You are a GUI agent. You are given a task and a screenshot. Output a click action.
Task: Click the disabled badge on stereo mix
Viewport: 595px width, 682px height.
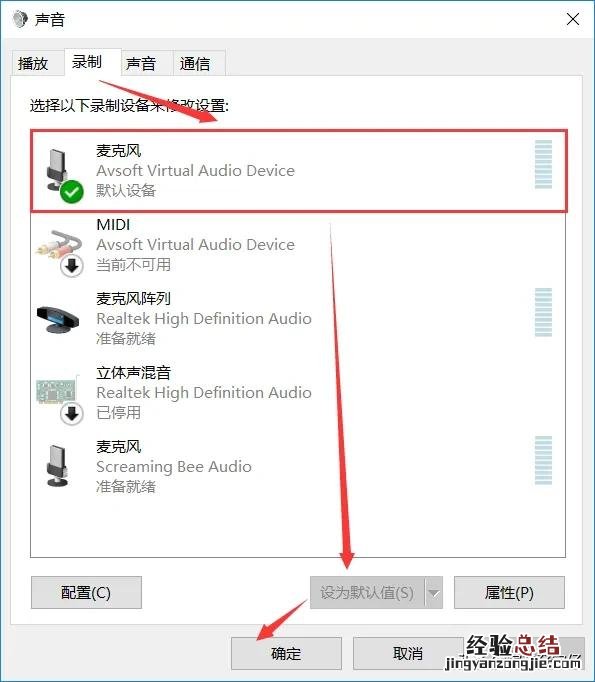[x=72, y=414]
